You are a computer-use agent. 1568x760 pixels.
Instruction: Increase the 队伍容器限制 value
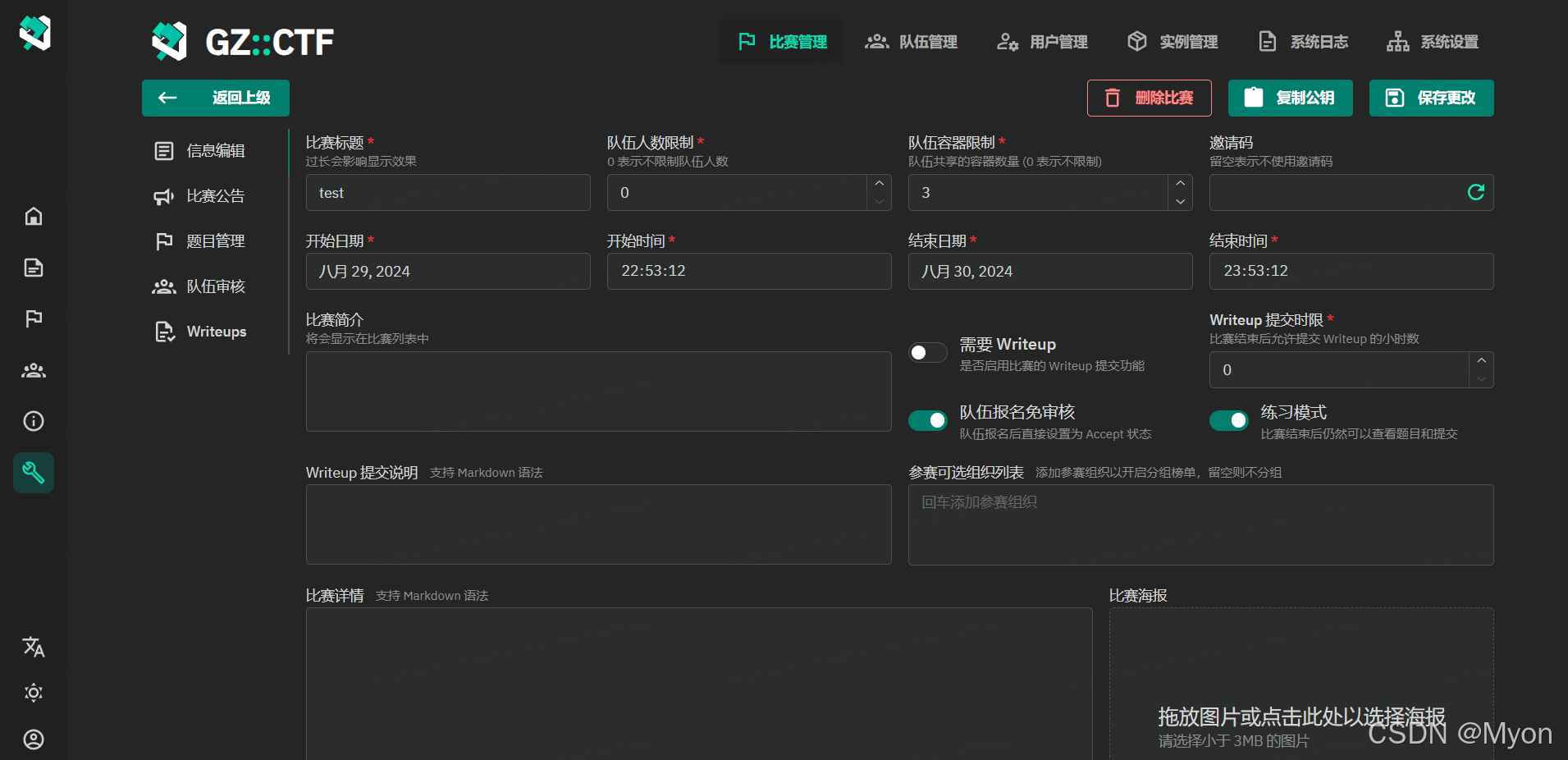pos(1180,183)
